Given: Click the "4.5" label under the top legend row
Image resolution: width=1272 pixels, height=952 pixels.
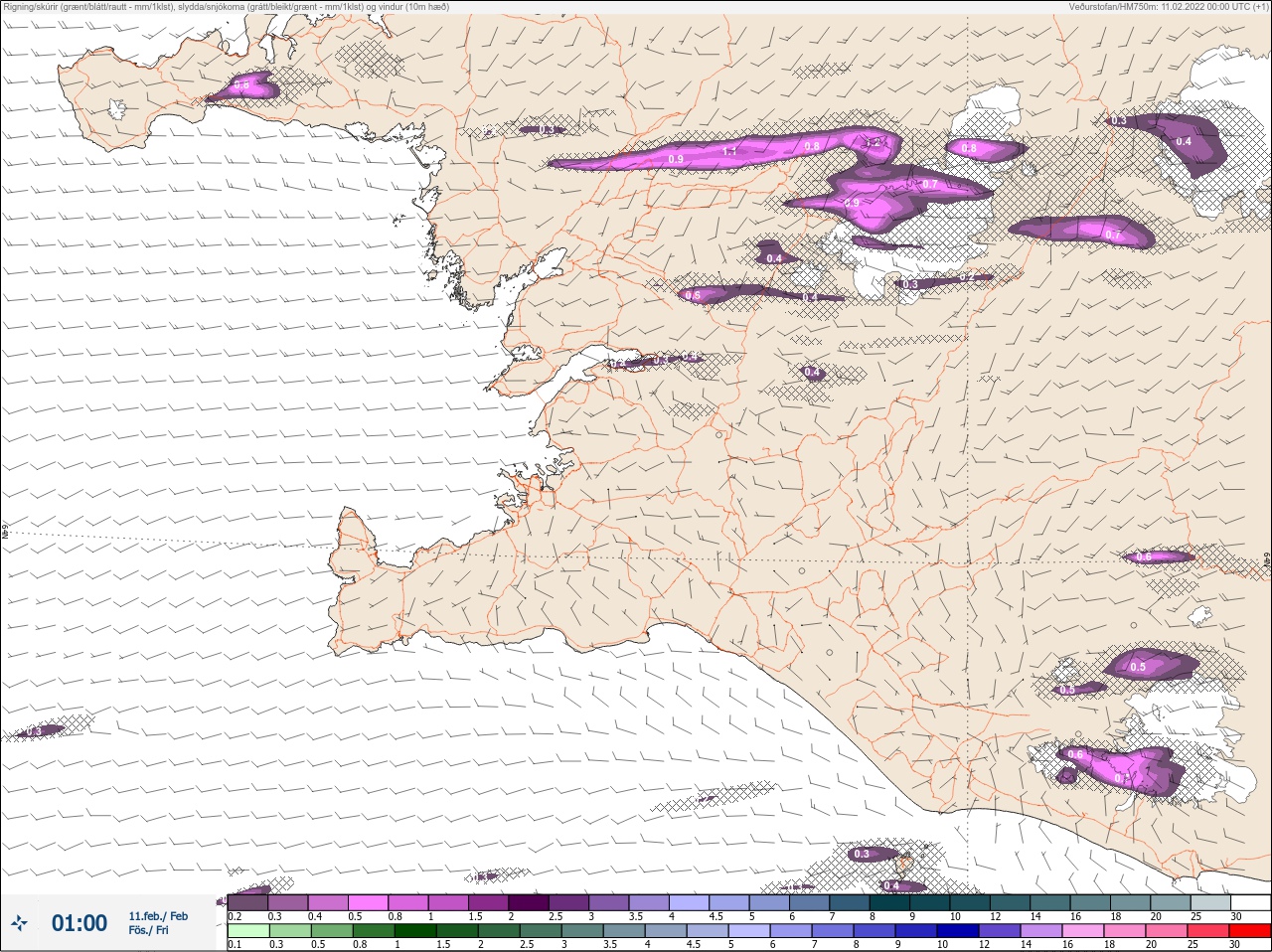Looking at the screenshot, I should coord(715,916).
